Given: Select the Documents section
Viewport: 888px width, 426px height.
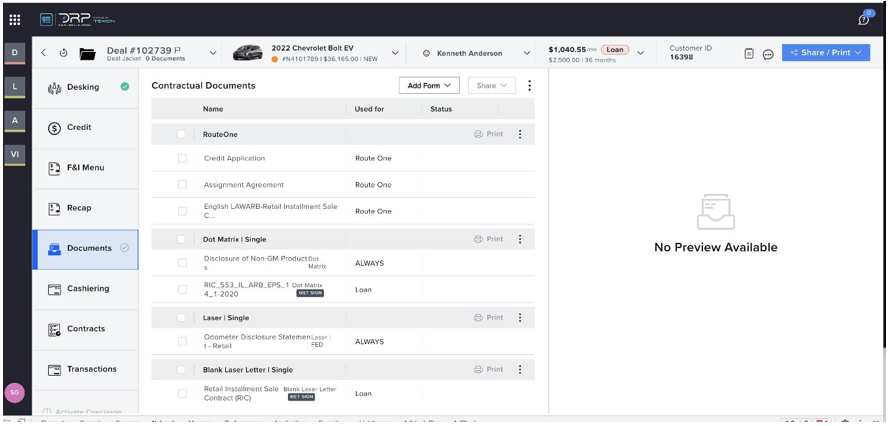Looking at the screenshot, I should point(86,249).
